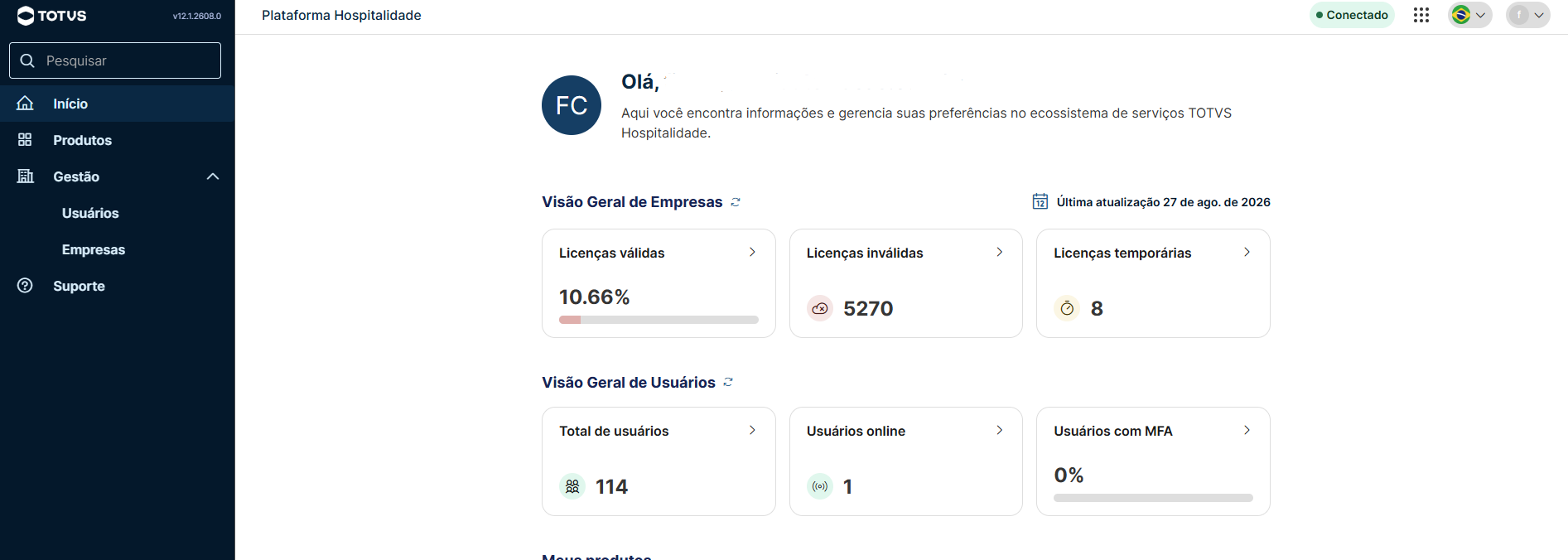The width and height of the screenshot is (1568, 560).
Task: Open Licenças válidas card arrow
Action: [x=752, y=252]
